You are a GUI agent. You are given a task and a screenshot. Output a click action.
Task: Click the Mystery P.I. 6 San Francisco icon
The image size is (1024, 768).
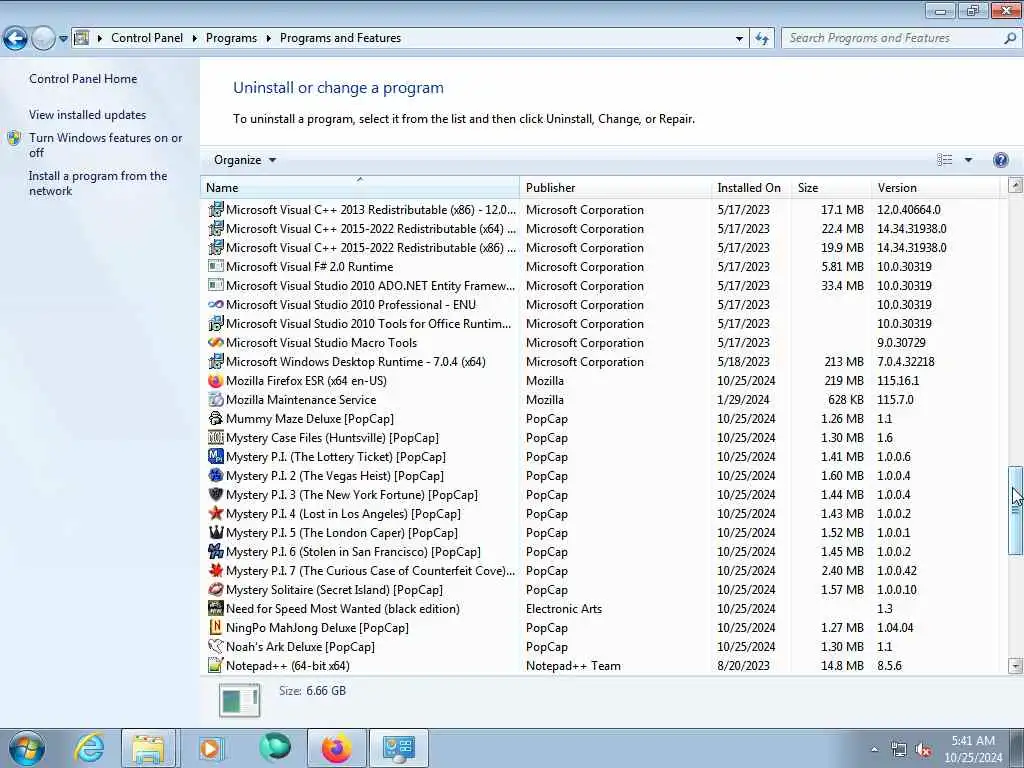[216, 551]
